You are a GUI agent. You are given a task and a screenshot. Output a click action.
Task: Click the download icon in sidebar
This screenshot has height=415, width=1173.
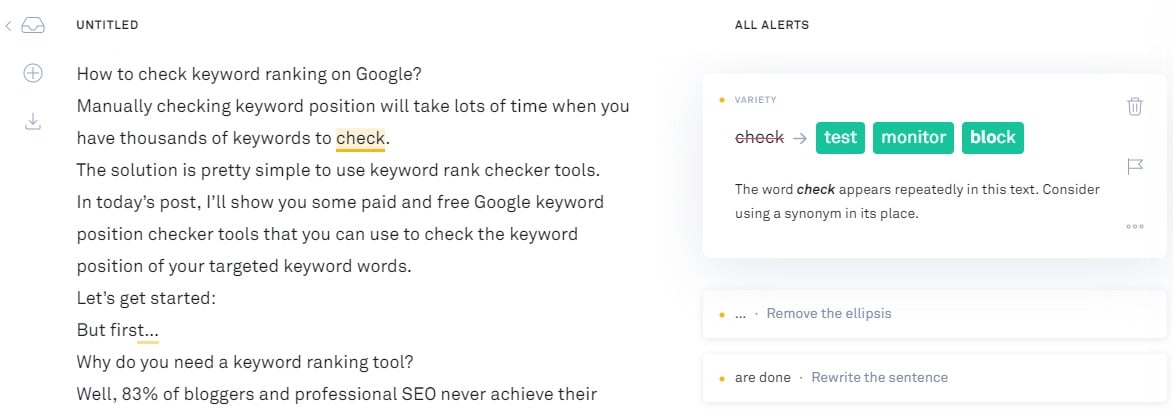tap(33, 121)
